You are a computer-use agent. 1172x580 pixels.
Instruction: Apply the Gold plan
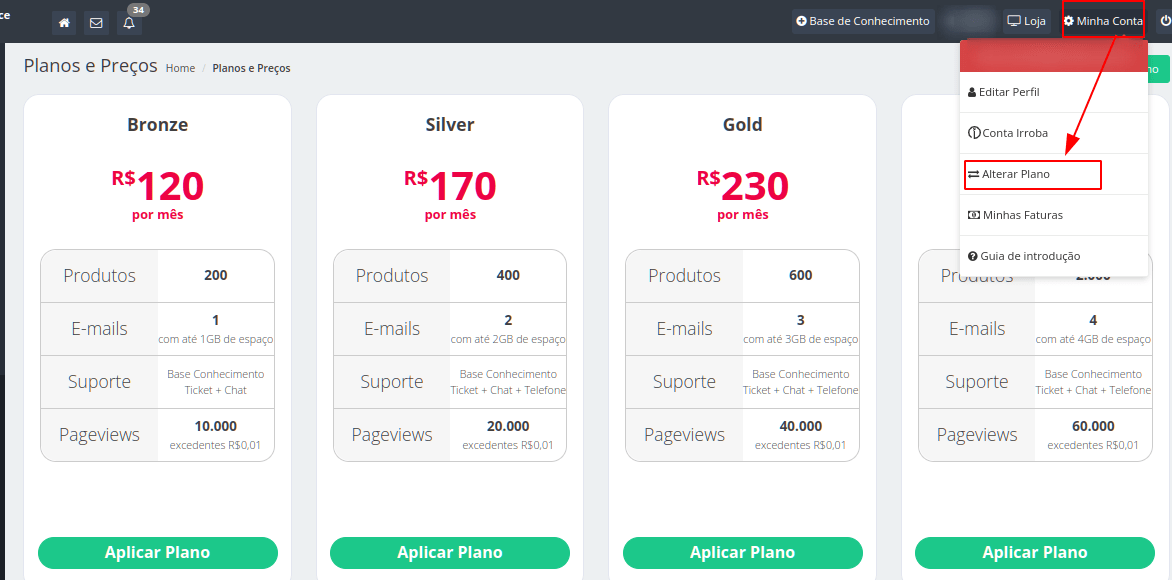pyautogui.click(x=742, y=552)
